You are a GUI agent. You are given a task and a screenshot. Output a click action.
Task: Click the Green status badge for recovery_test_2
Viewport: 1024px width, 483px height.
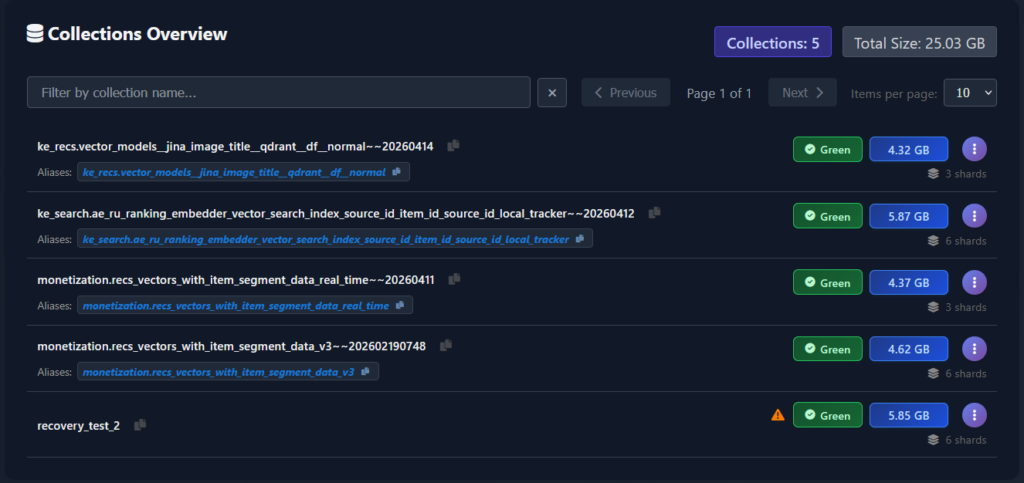point(827,415)
